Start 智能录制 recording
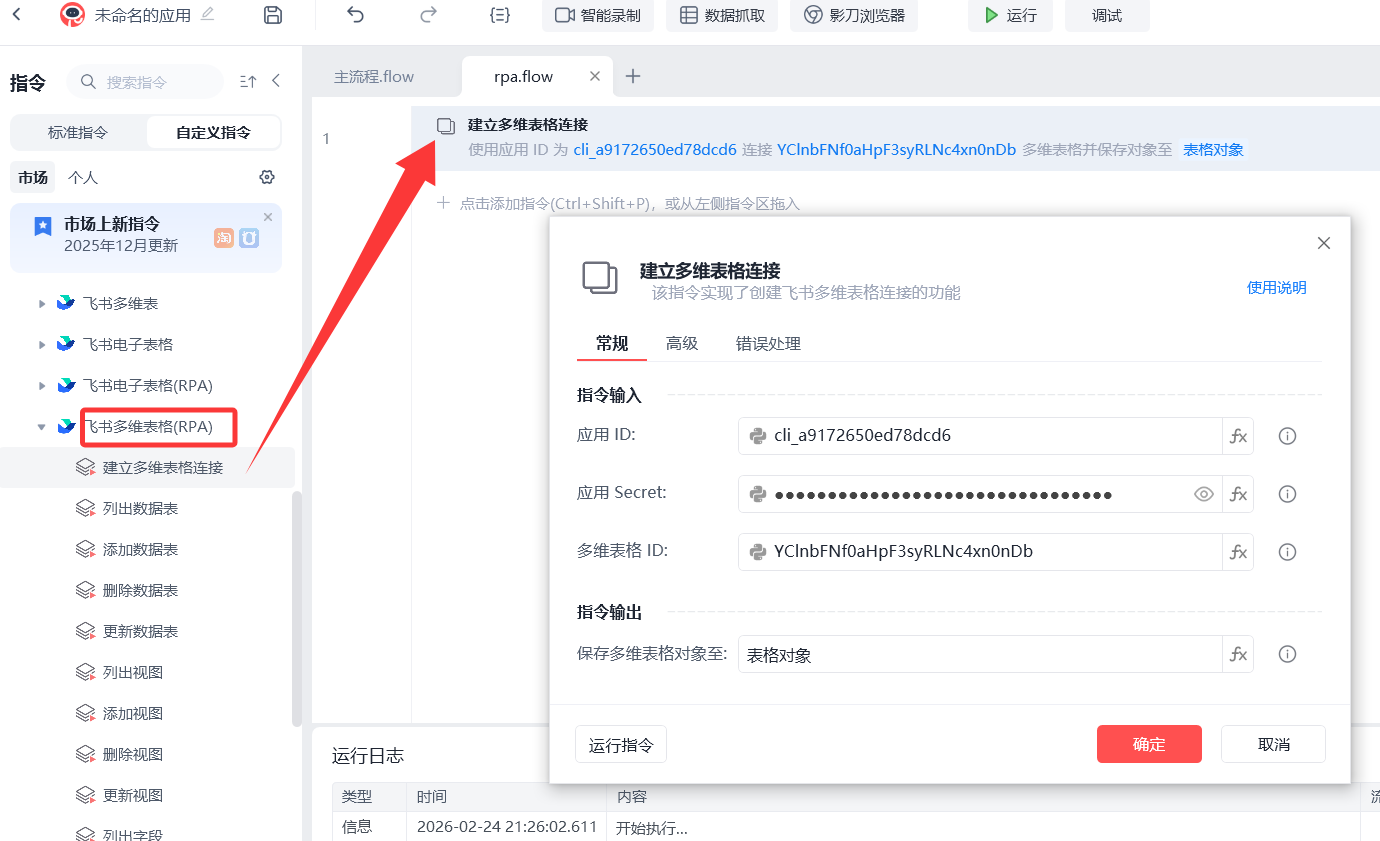Screen dimensions: 1380x841 pyautogui.click(x=598, y=15)
